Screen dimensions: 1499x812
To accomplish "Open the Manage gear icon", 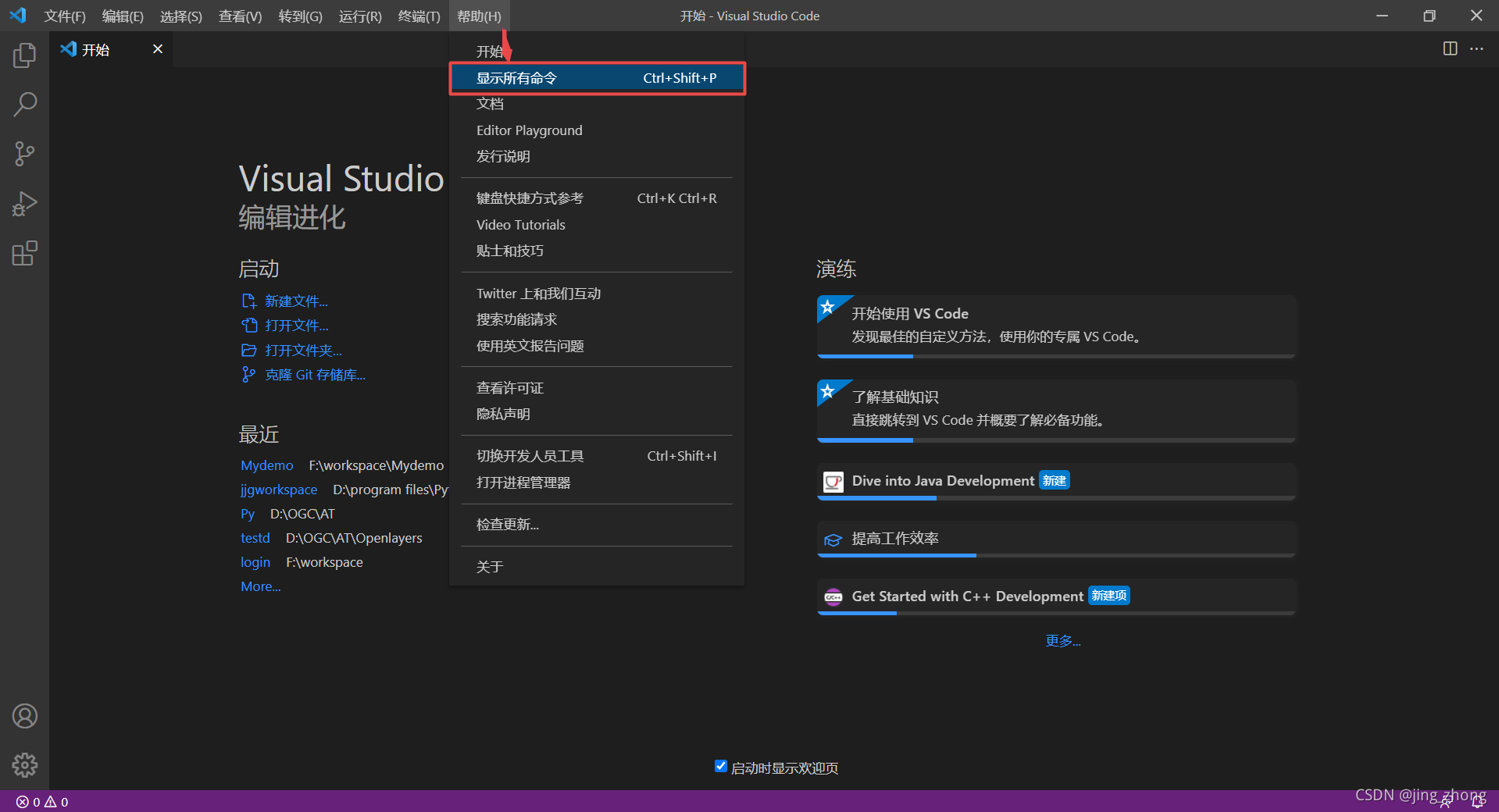I will (x=24, y=765).
